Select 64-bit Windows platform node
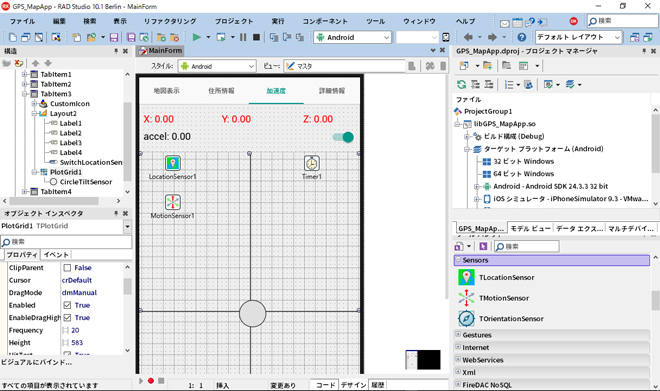This screenshot has height=391, width=660. click(x=523, y=174)
